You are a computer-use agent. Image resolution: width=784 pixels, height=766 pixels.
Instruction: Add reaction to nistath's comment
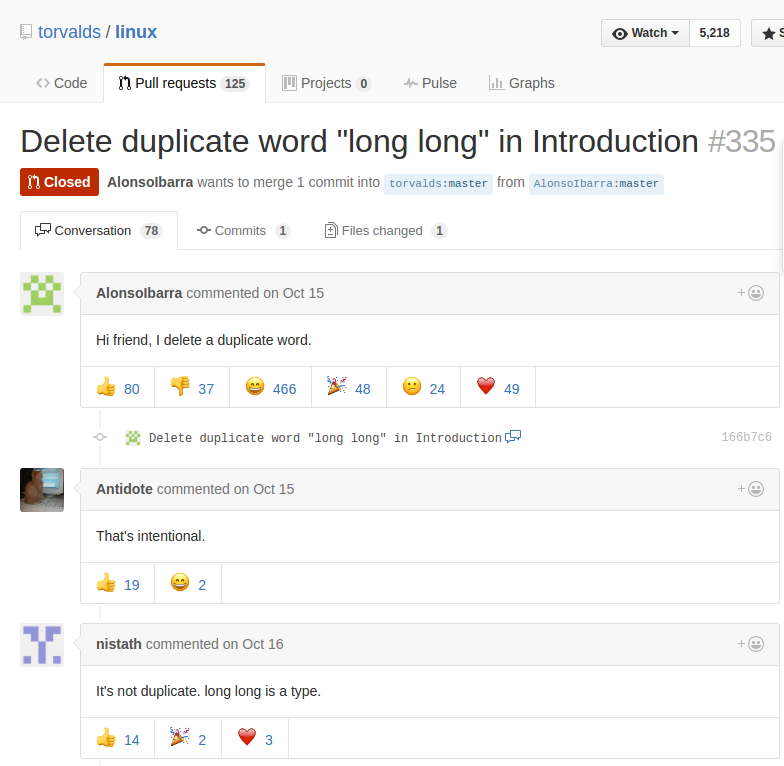point(750,644)
